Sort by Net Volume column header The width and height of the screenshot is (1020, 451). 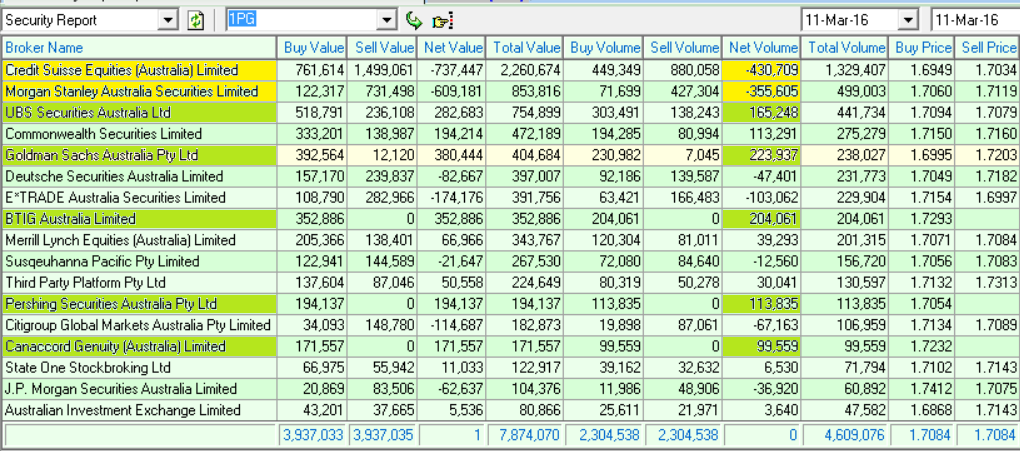coord(763,48)
